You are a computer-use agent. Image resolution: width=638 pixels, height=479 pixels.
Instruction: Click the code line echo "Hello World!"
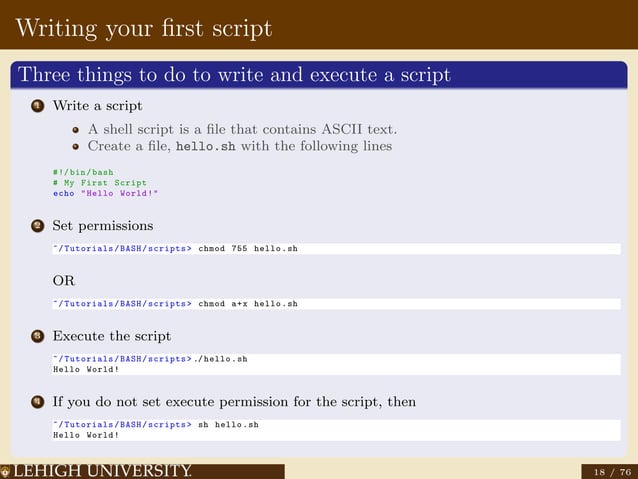point(105,193)
